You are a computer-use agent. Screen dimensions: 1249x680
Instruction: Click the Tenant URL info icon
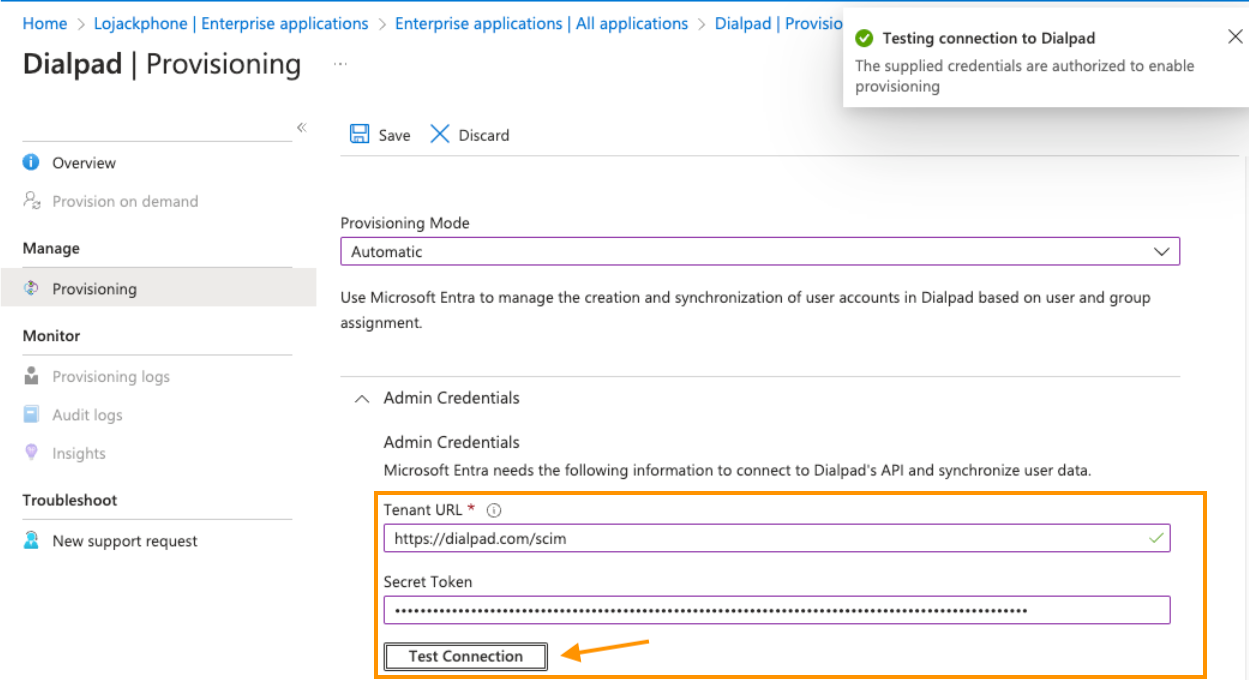(494, 510)
